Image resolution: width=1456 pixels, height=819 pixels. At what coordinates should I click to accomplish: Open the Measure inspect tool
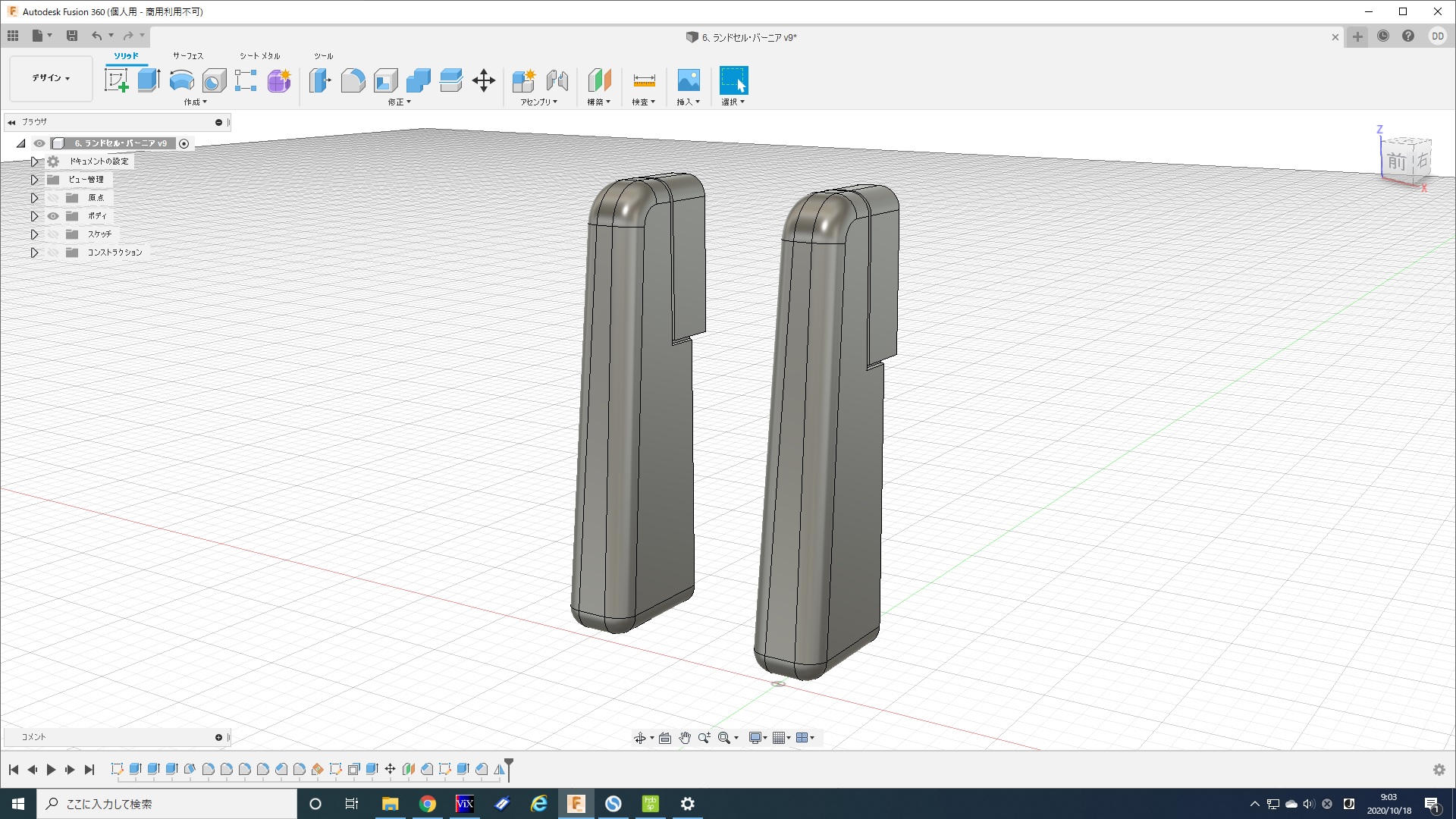coord(643,80)
